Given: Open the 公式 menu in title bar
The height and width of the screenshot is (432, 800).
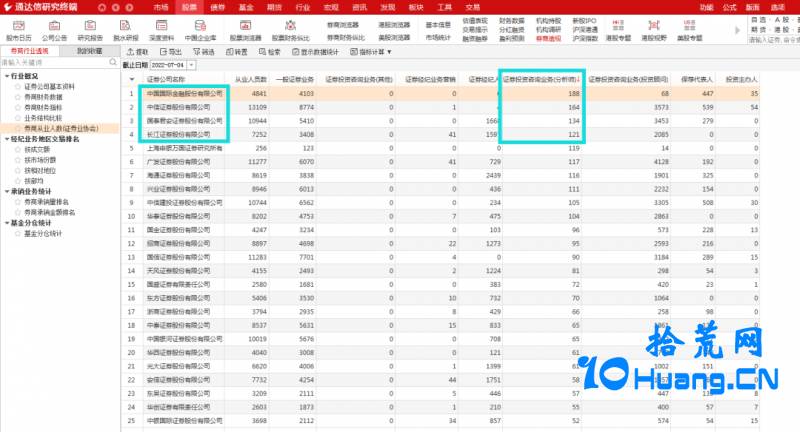Looking at the screenshot, I should point(730,7).
